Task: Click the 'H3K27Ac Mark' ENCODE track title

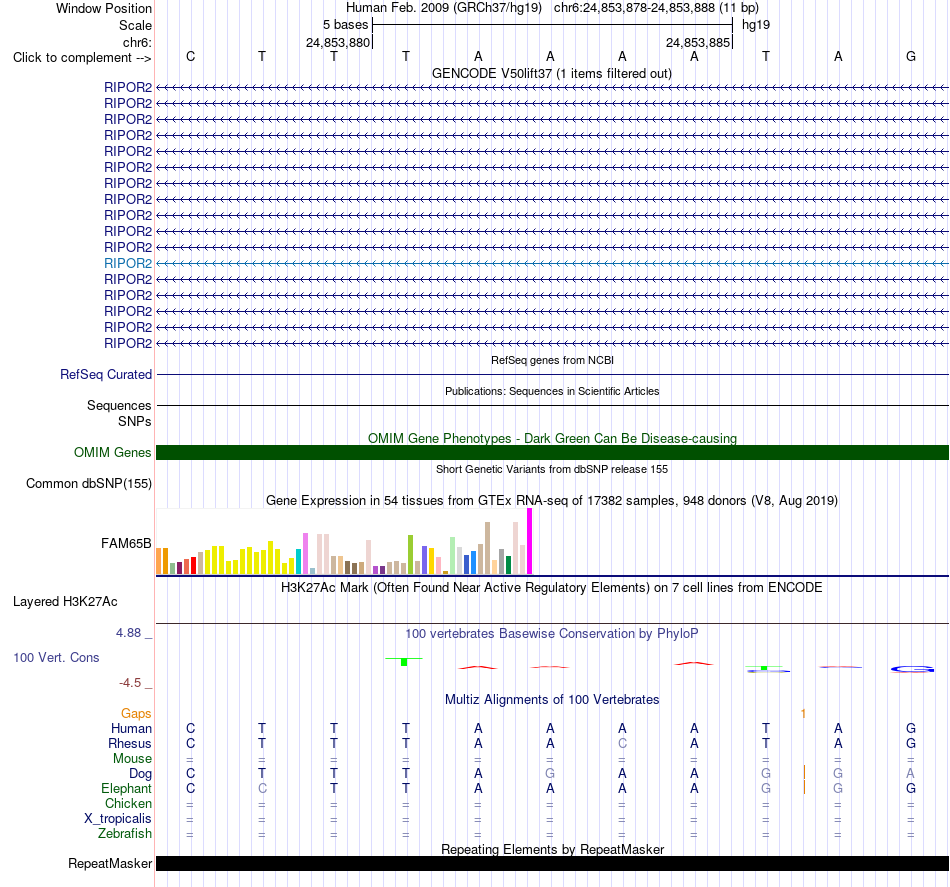Action: [552, 588]
